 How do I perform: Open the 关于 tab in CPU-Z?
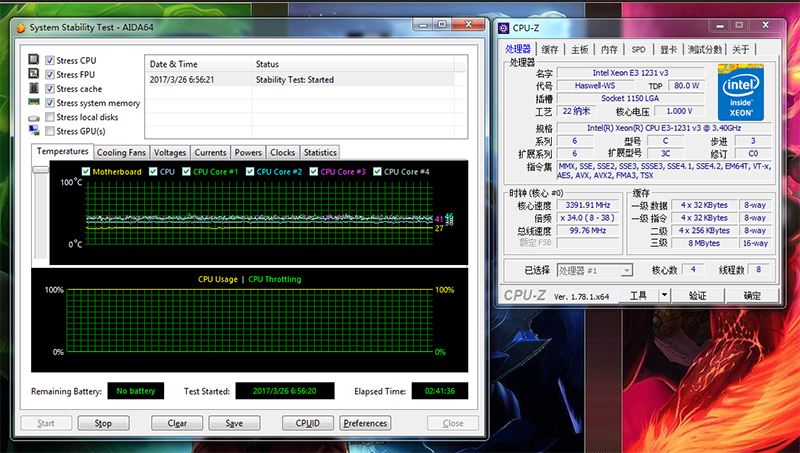(741, 49)
